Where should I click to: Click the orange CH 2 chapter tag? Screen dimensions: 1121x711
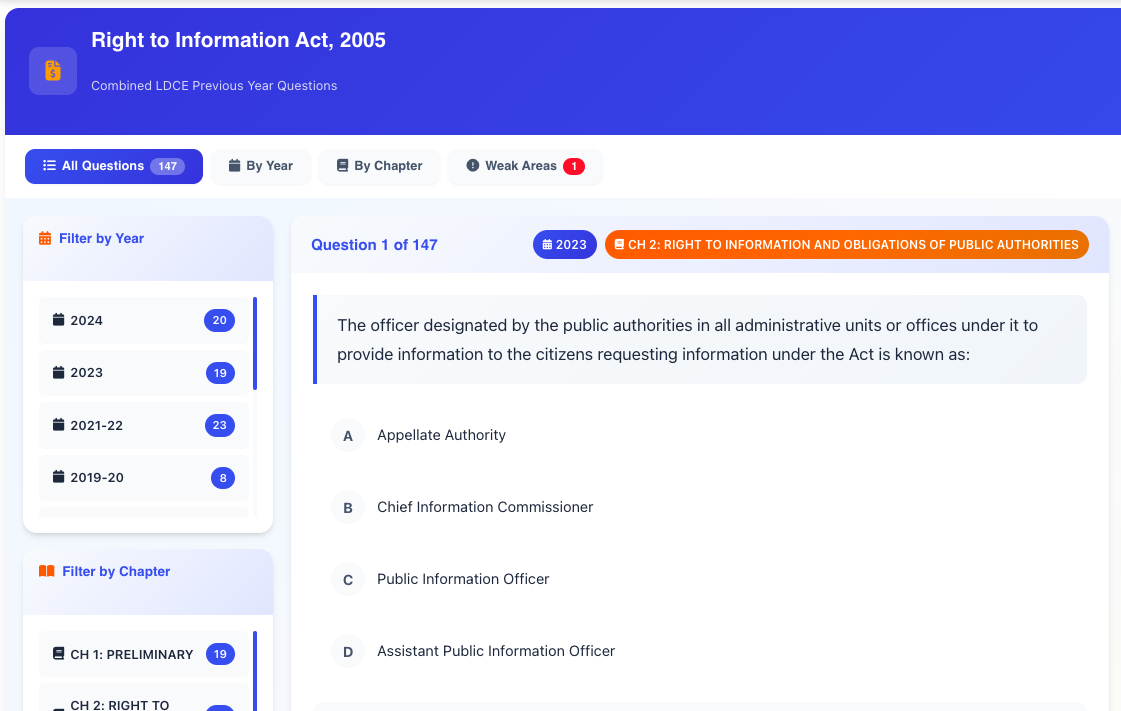click(x=846, y=245)
